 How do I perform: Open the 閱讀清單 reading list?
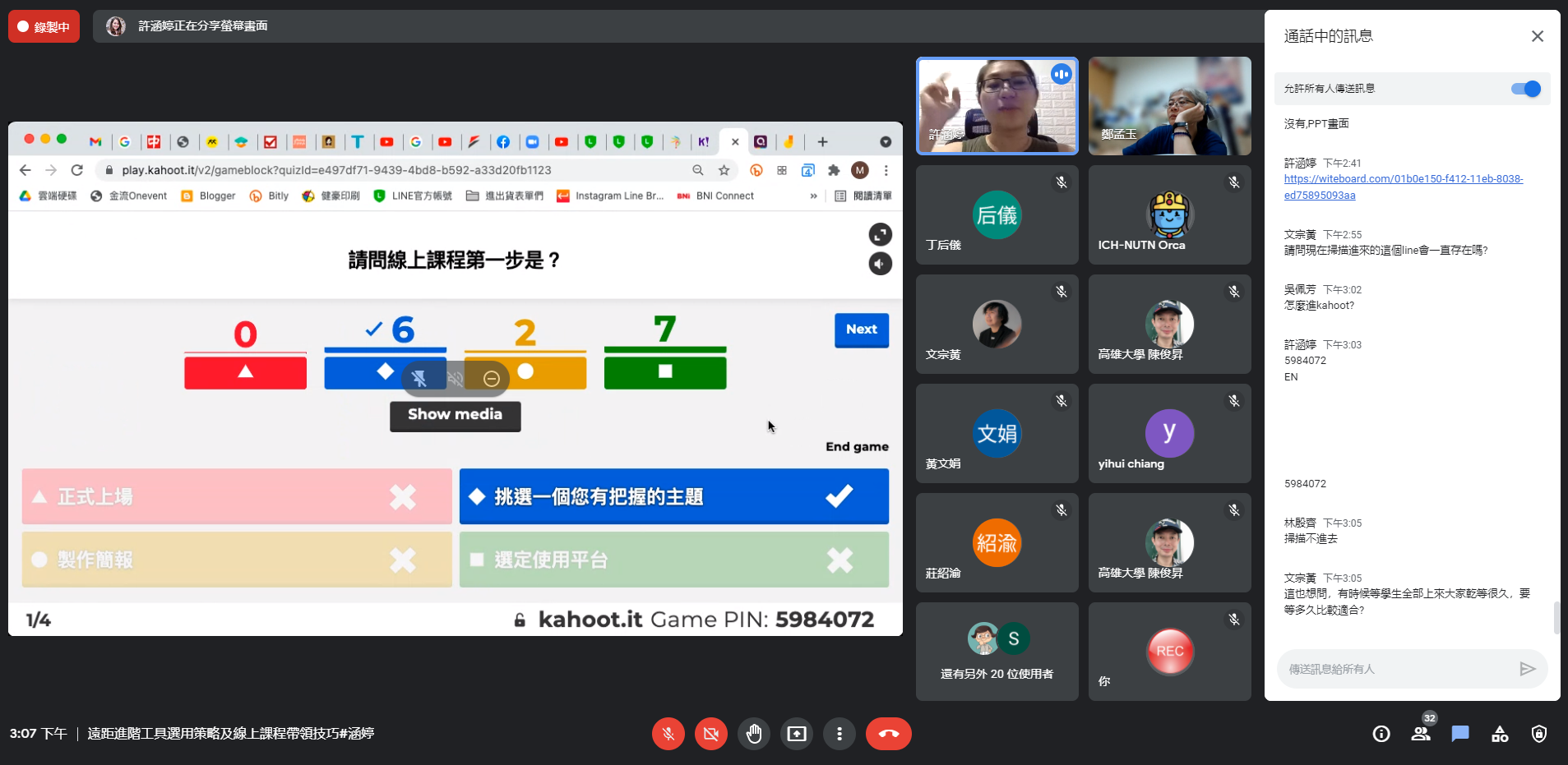(863, 196)
